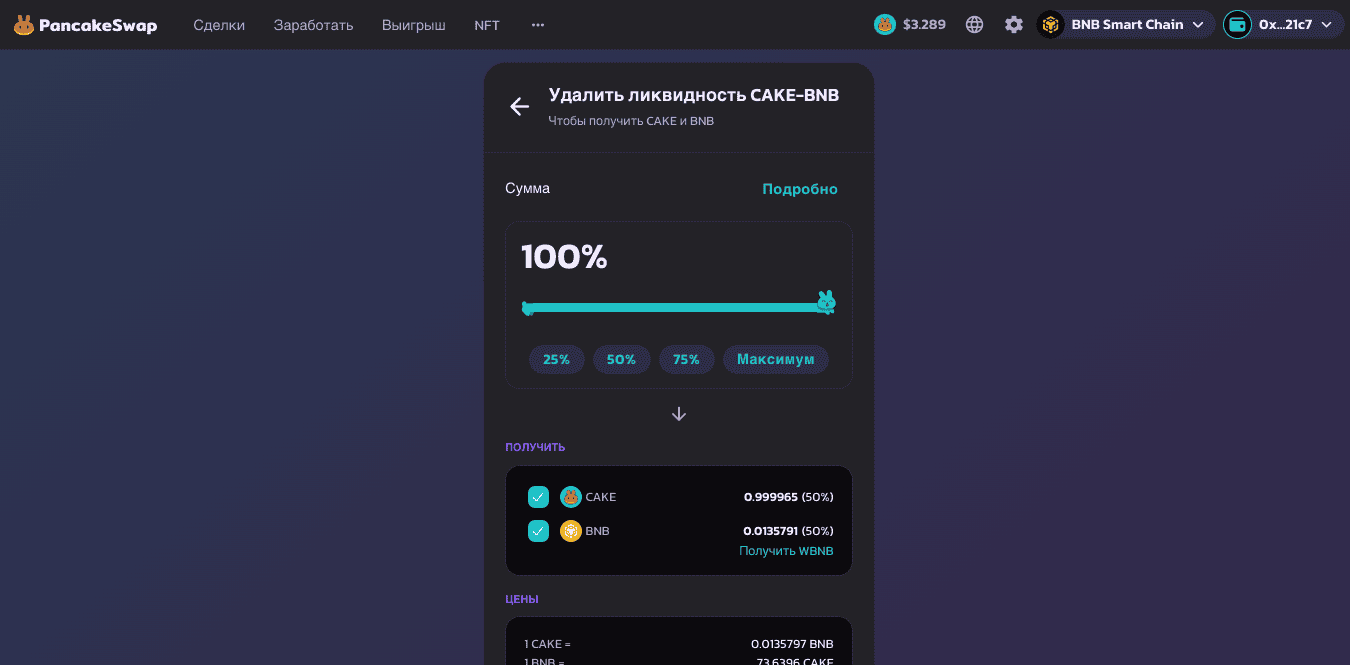This screenshot has height=665, width=1350.
Task: Click the bunny handle on liquidity slider
Action: (x=825, y=302)
